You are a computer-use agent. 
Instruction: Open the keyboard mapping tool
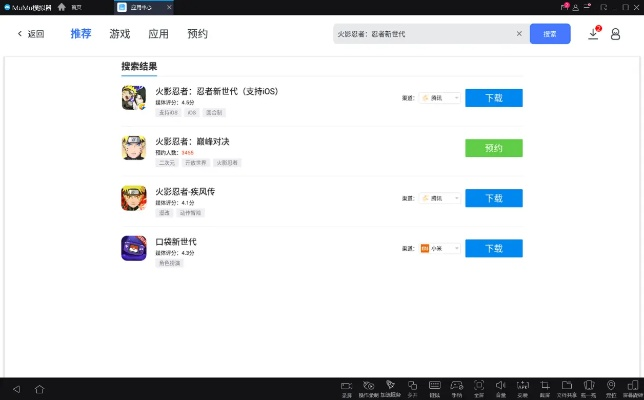434,386
